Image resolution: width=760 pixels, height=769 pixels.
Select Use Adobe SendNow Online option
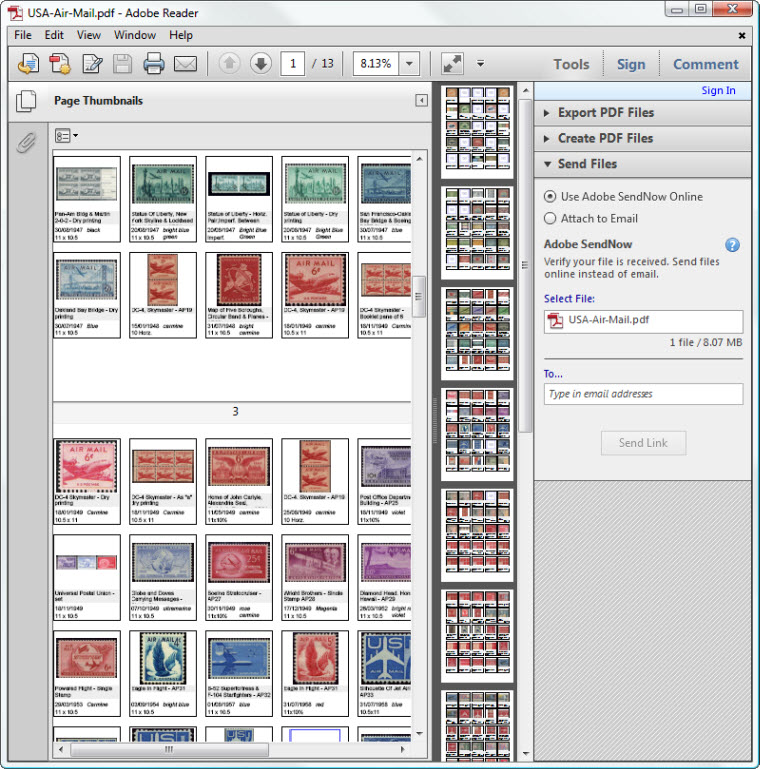(x=550, y=197)
